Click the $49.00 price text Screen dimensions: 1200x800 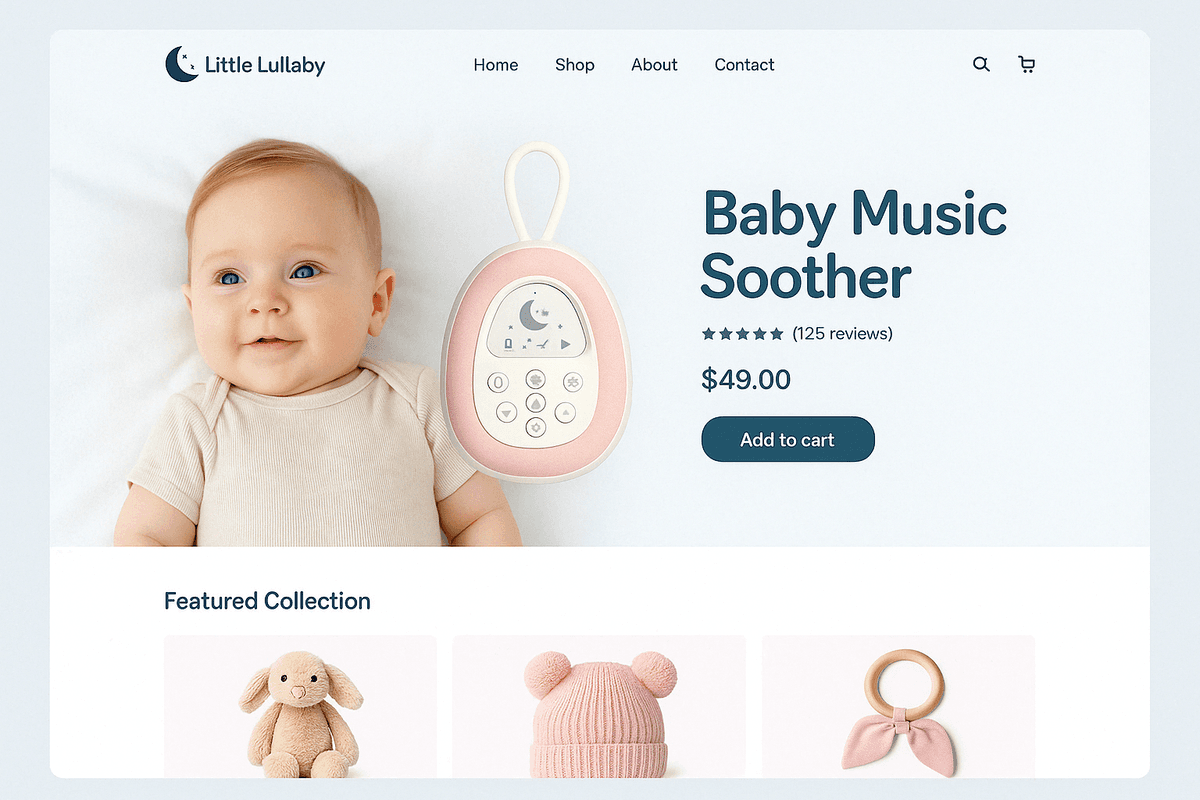746,380
